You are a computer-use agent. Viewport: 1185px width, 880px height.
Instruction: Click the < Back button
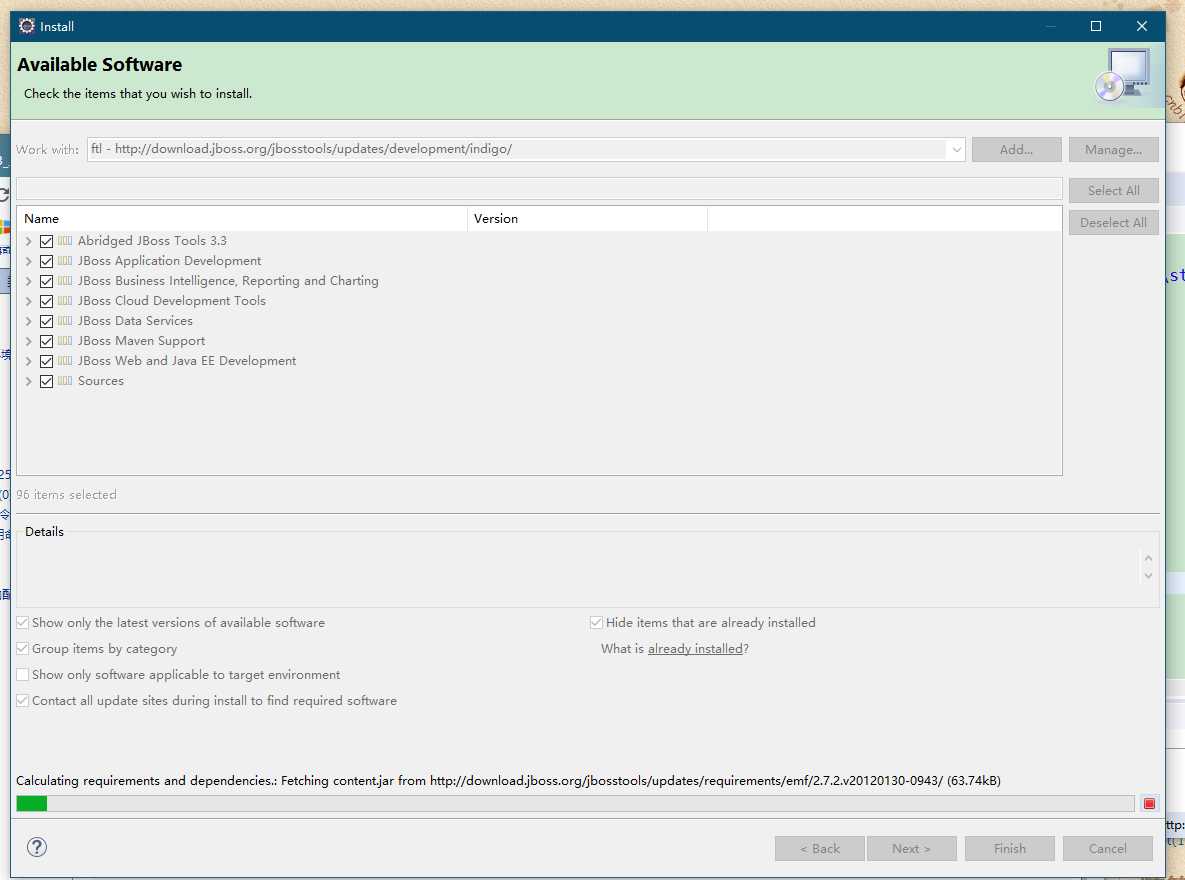click(819, 848)
